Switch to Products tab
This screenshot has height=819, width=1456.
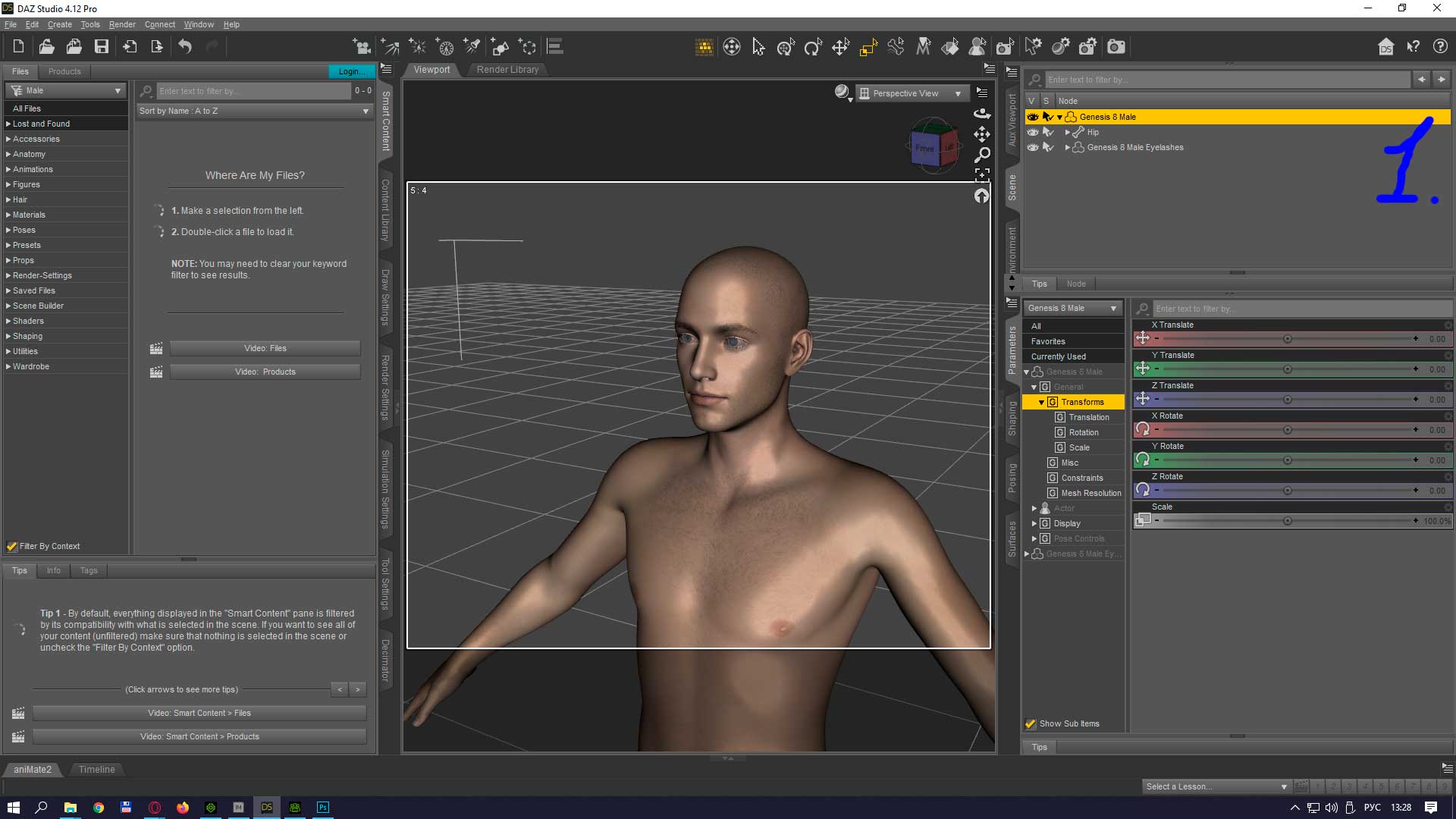pyautogui.click(x=64, y=71)
